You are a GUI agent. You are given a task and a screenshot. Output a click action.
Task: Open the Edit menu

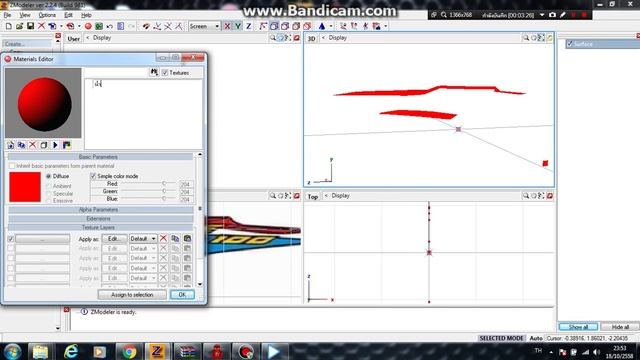tap(68, 15)
